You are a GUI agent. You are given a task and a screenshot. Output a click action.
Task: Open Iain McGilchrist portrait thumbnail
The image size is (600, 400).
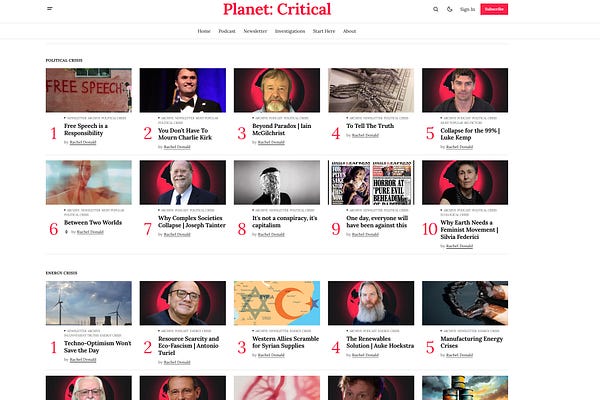tap(277, 90)
